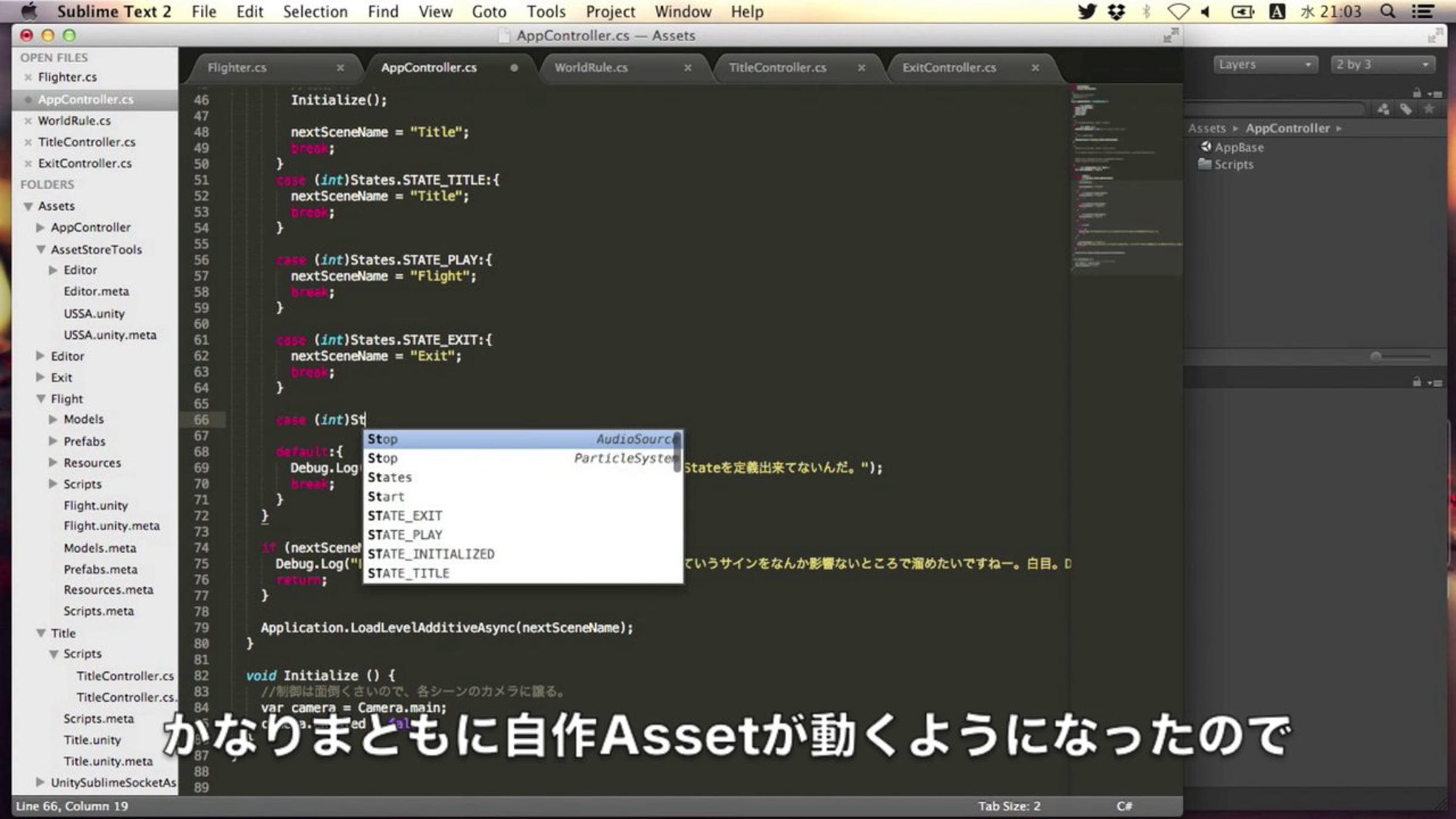Collapse the AssetStoreTools folder
This screenshot has width=1456, height=819.
(x=41, y=249)
